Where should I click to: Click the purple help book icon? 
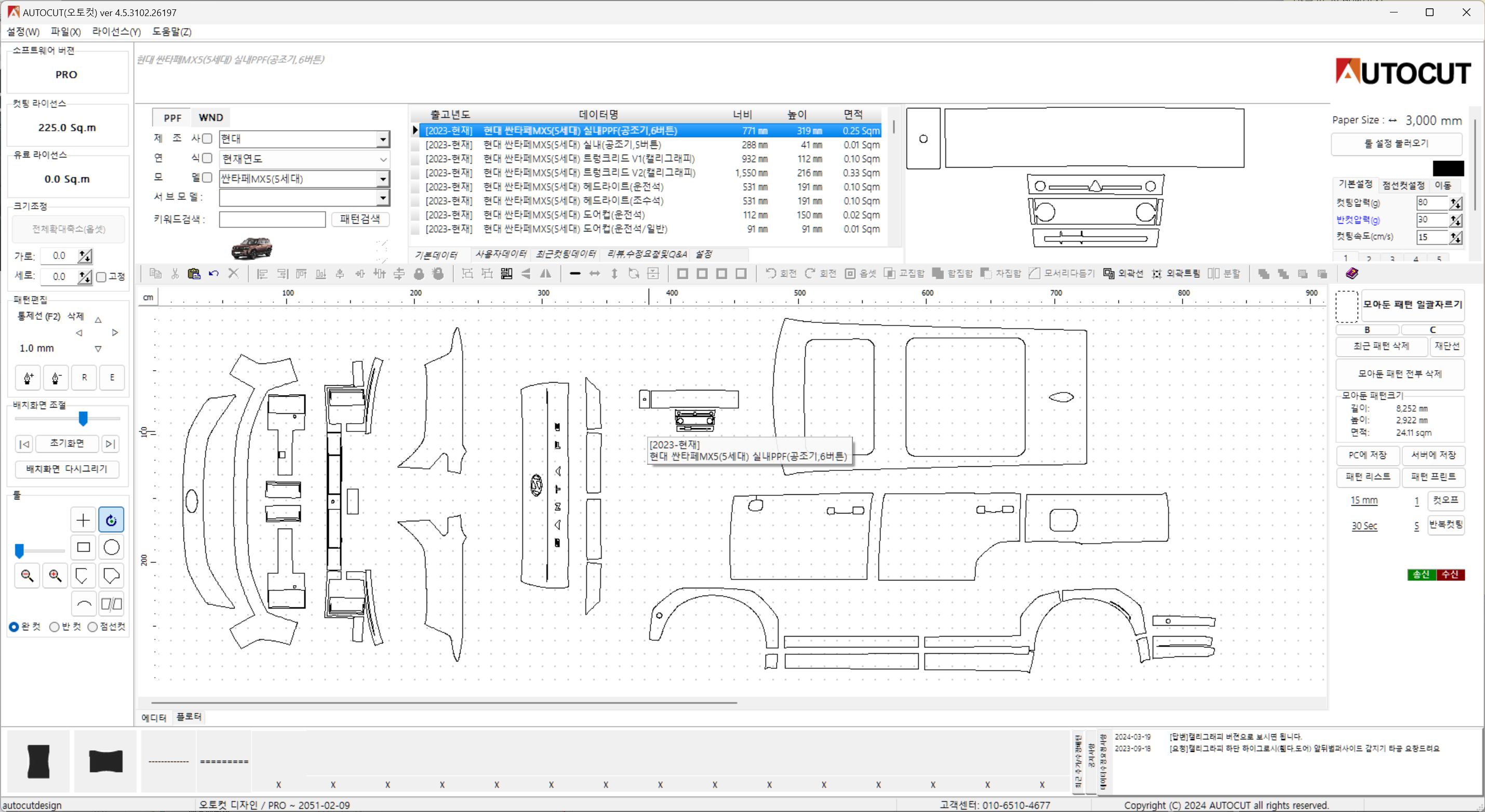(1352, 273)
